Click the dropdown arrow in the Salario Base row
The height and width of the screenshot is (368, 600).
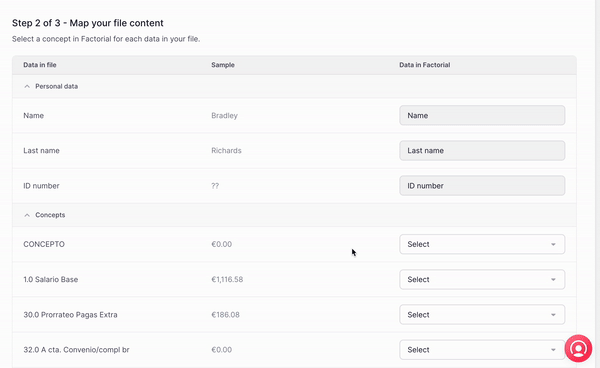[553, 280]
